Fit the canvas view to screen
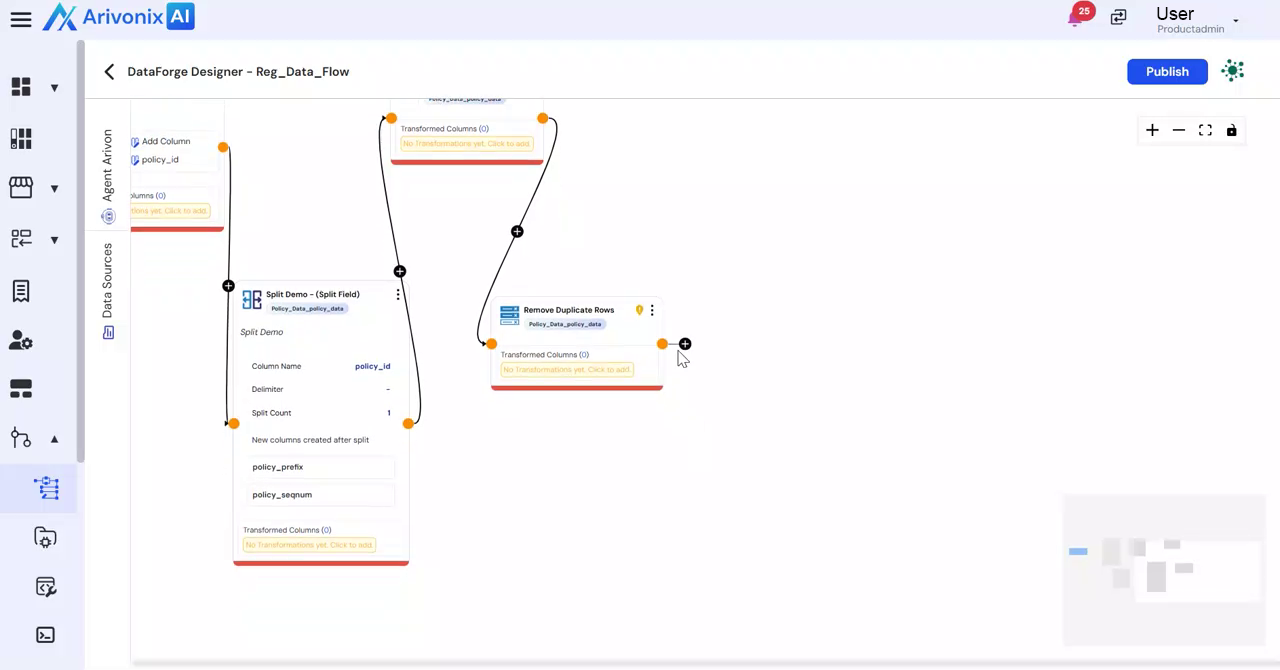1280x670 pixels. click(x=1205, y=130)
